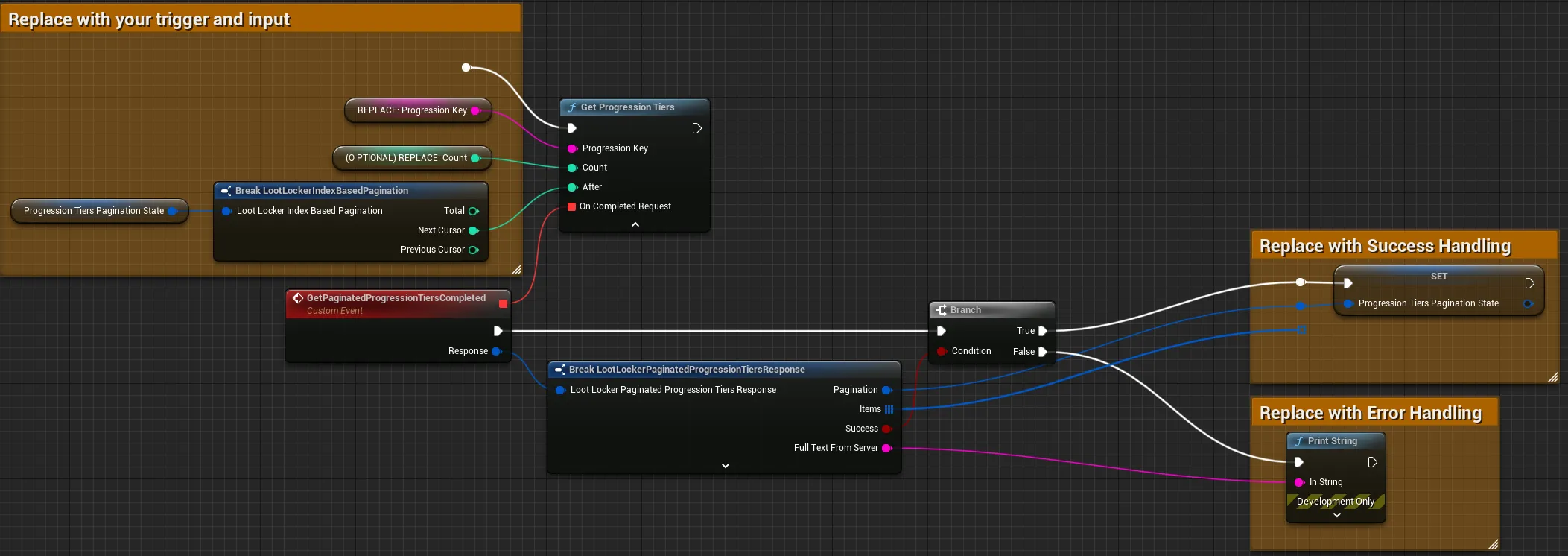Click the SET node execution output pin
This screenshot has height=556, width=1568.
tap(1529, 283)
